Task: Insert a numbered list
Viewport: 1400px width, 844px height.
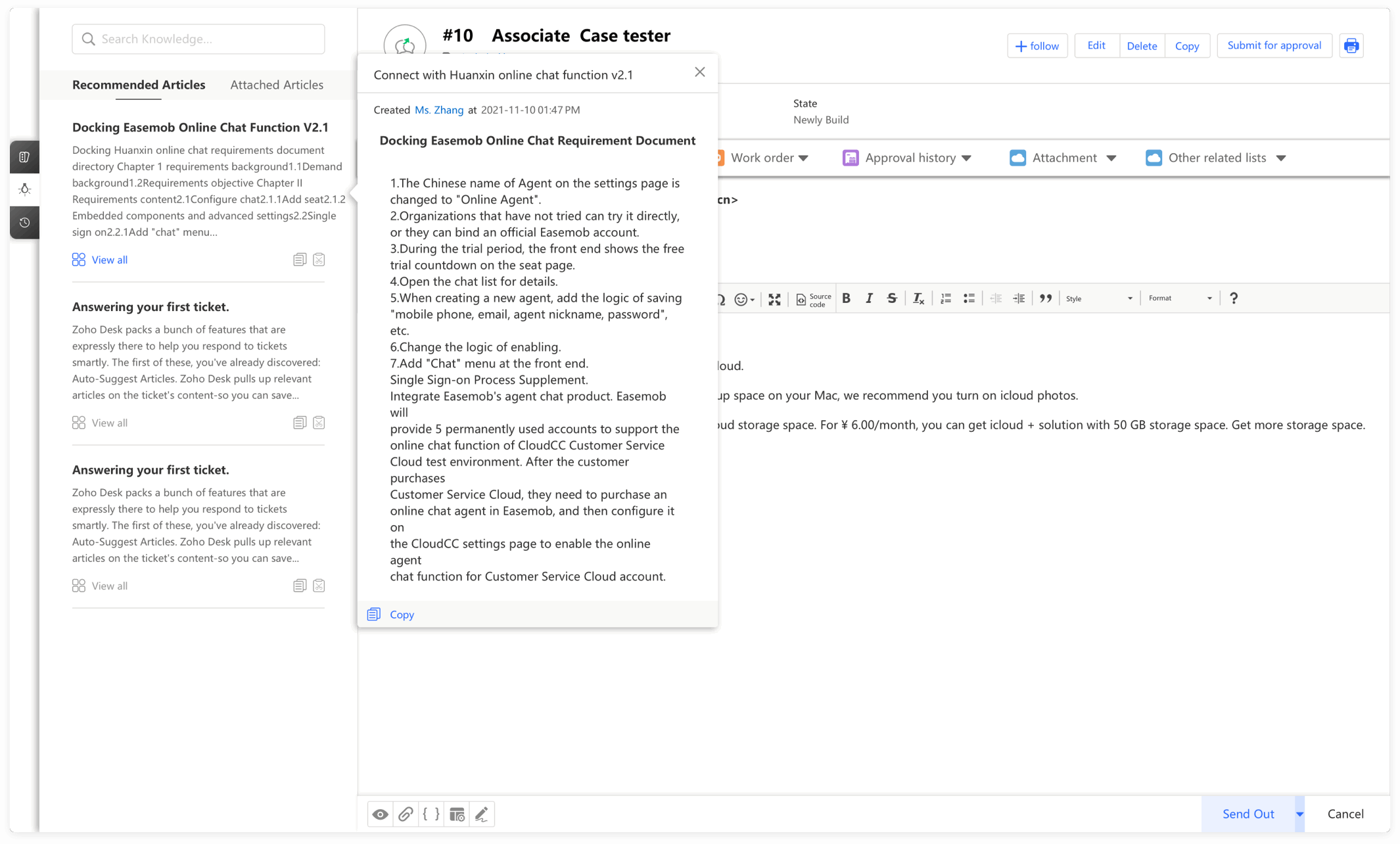Action: [946, 298]
